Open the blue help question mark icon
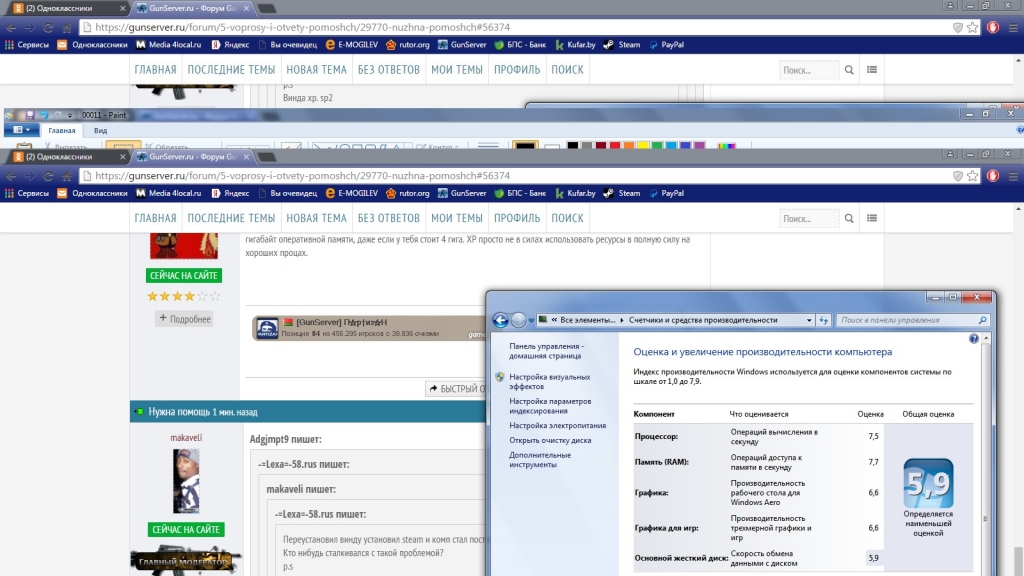The height and width of the screenshot is (576, 1024). [973, 340]
